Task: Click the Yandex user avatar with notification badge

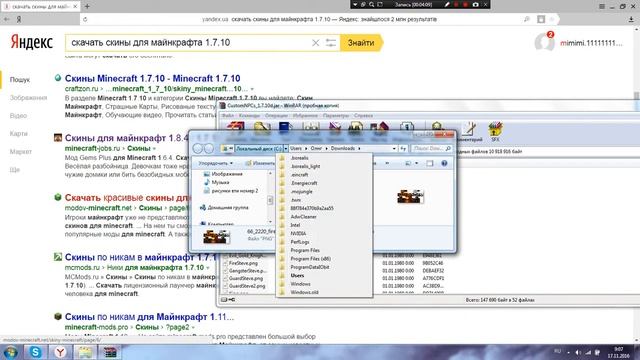Action: 544,42
